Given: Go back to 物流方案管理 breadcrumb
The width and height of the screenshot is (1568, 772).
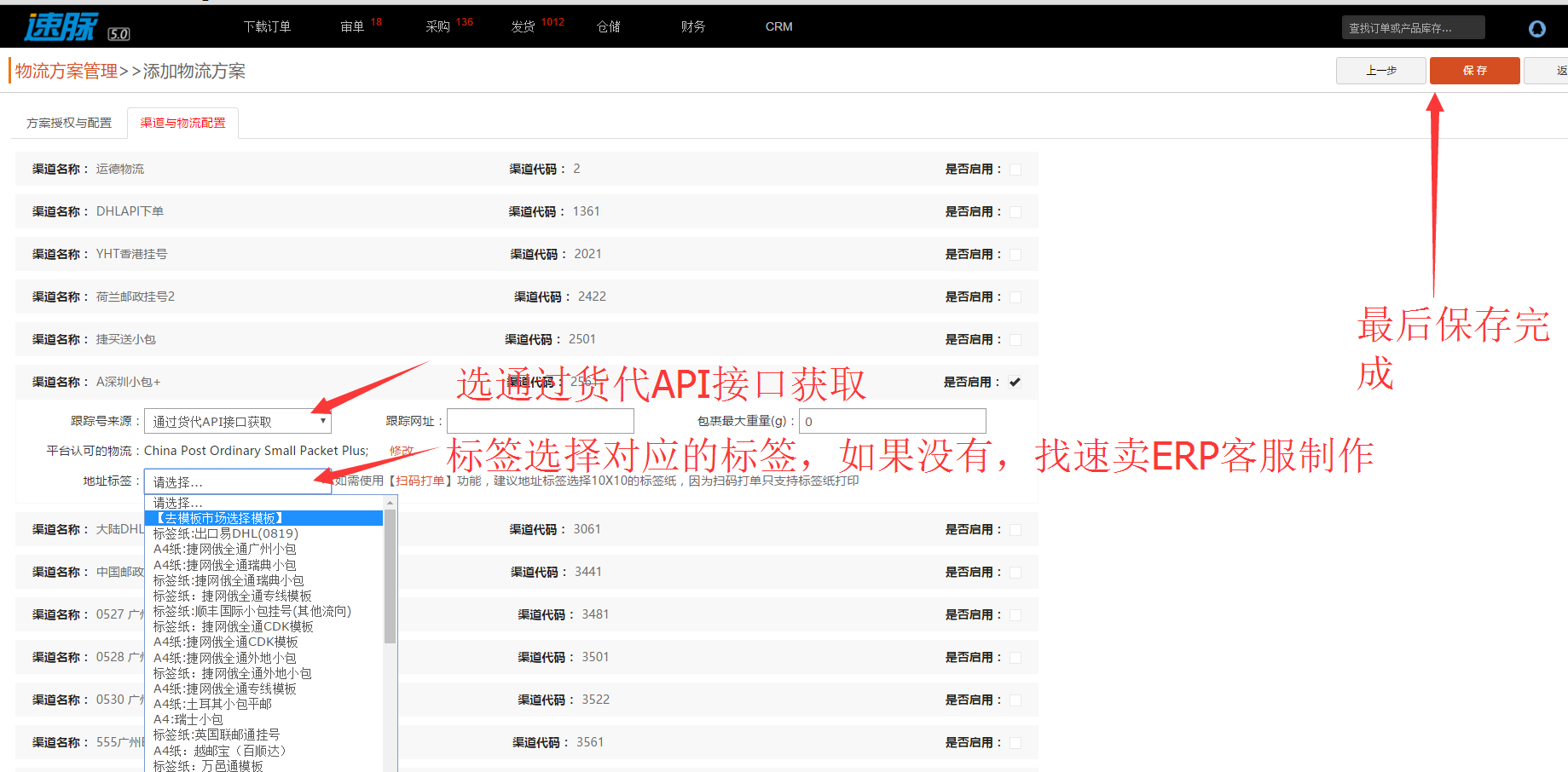Looking at the screenshot, I should pyautogui.click(x=67, y=71).
